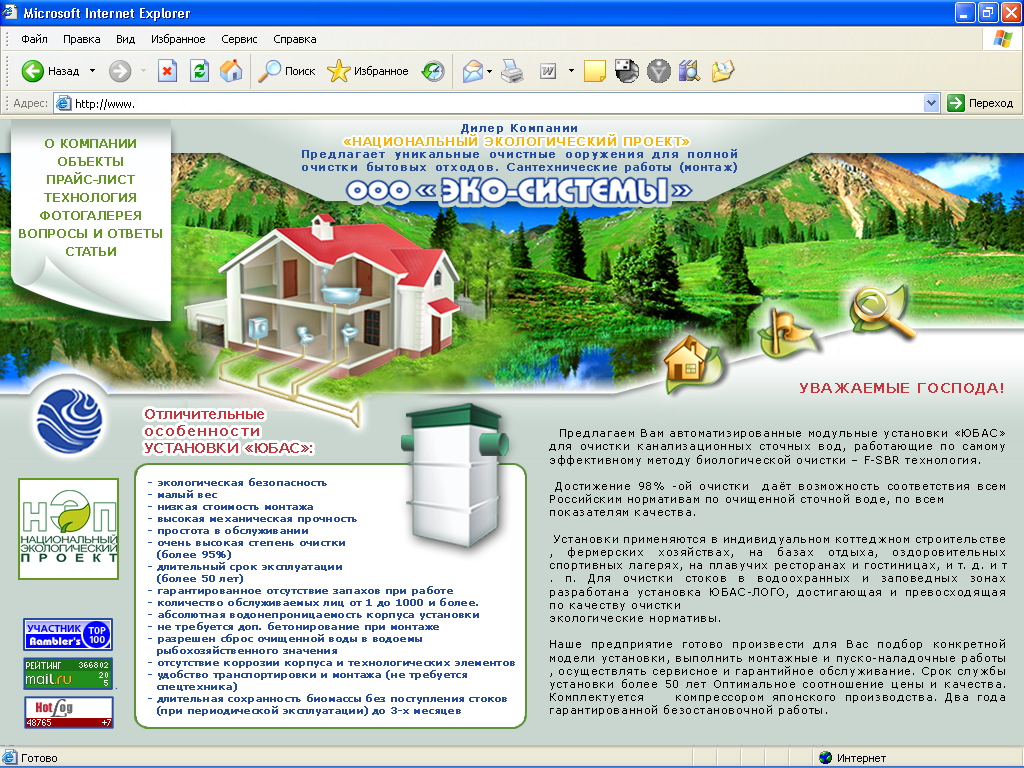
Task: Open the Сервис menu
Action: [239, 39]
